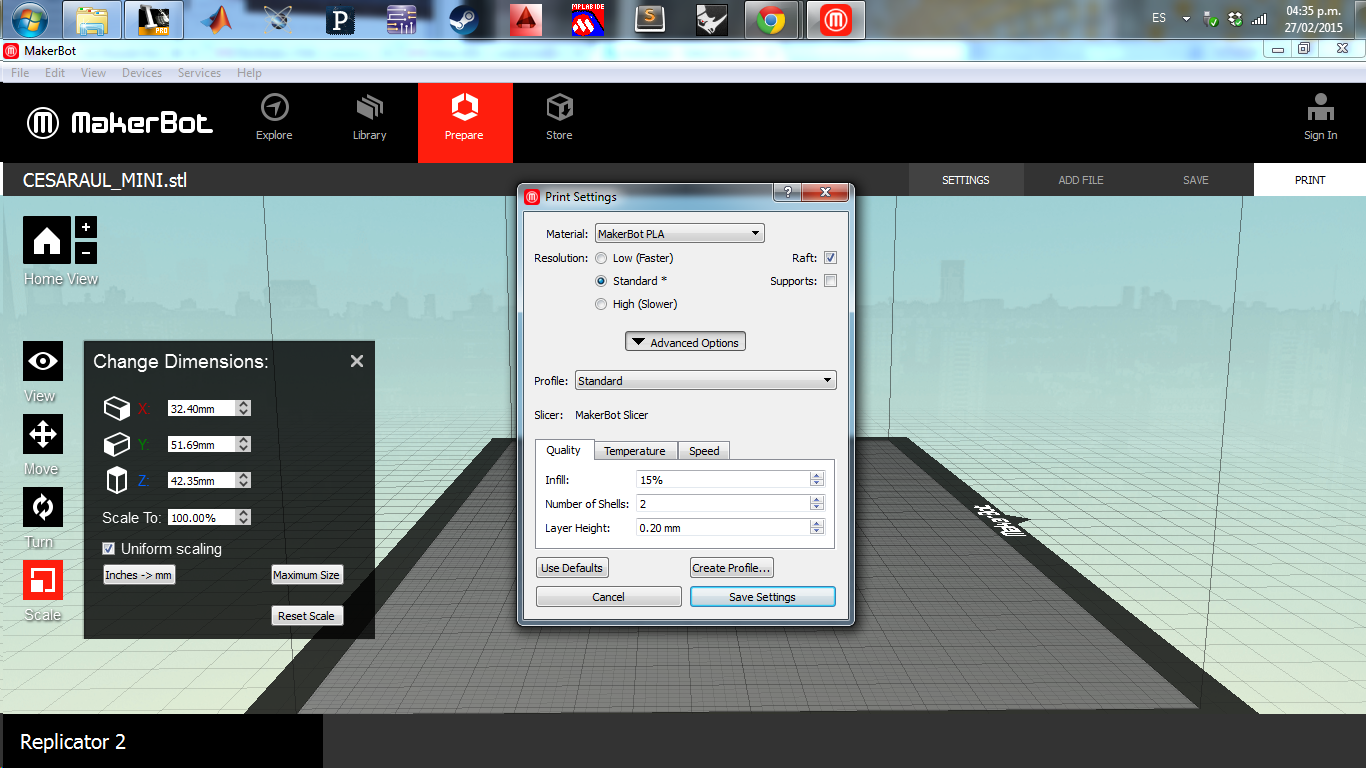Adjust Y dimension stepper
This screenshot has height=768, width=1366.
point(244,444)
